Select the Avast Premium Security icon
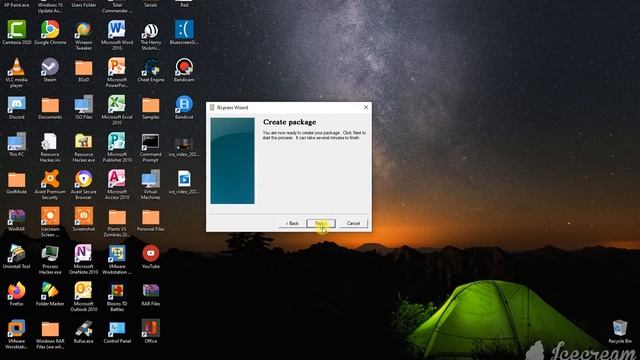640x360 pixels. pyautogui.click(x=50, y=179)
